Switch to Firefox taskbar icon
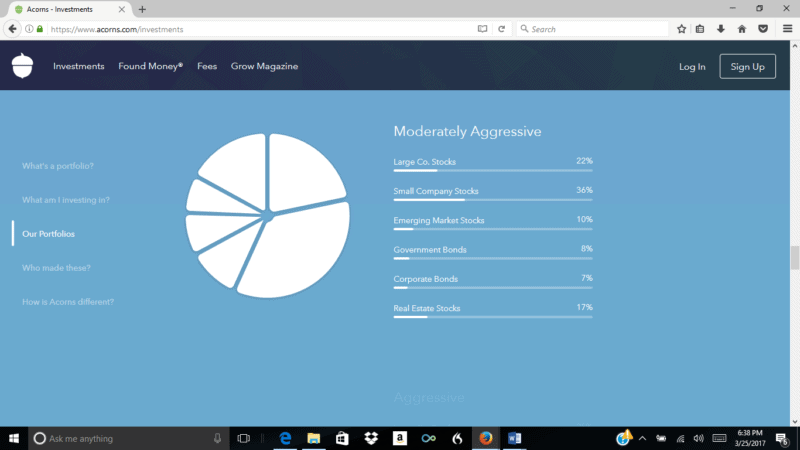 pyautogui.click(x=486, y=438)
